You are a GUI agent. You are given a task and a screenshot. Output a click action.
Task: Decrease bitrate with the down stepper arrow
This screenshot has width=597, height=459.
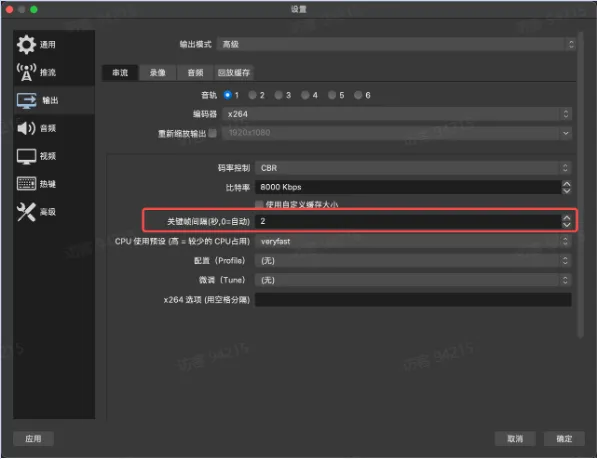click(567, 190)
